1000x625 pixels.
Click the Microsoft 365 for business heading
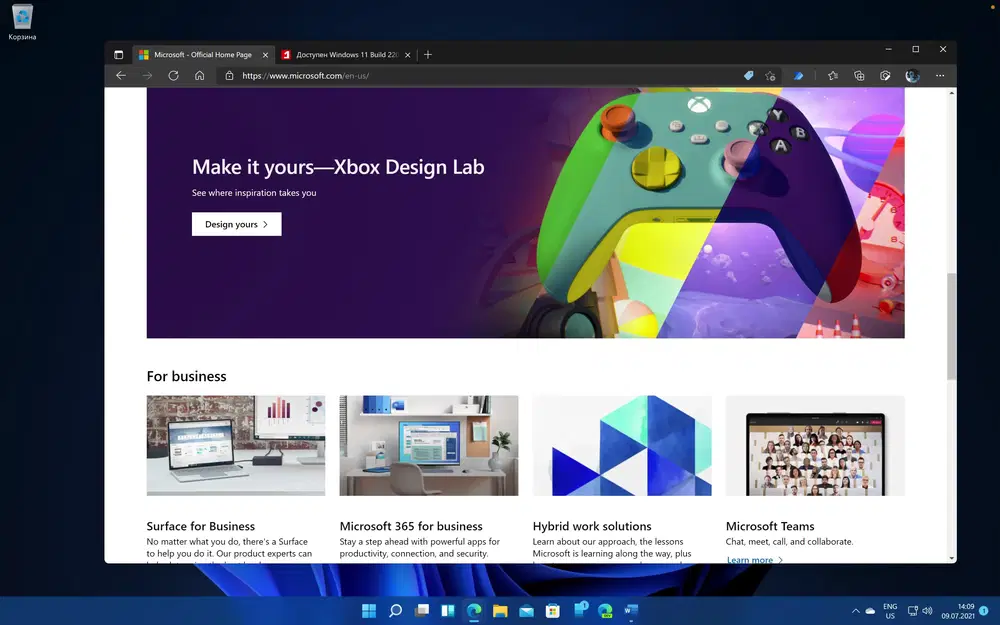click(x=411, y=526)
